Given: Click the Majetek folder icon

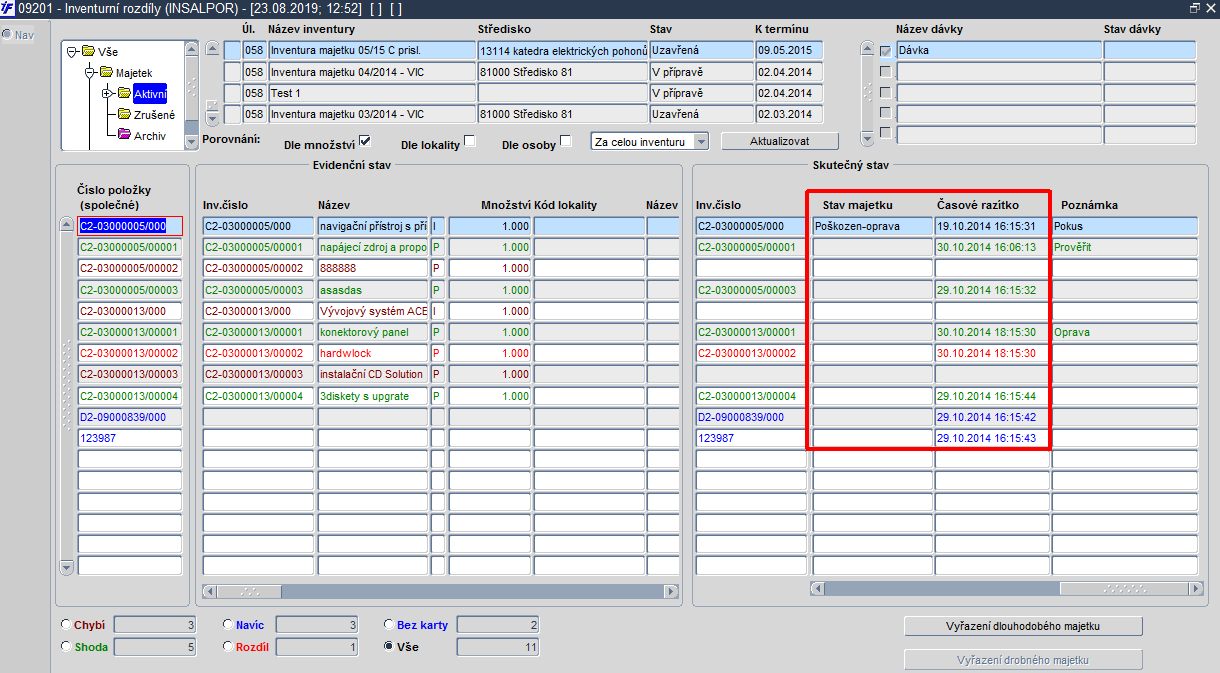Looking at the screenshot, I should pos(107,72).
